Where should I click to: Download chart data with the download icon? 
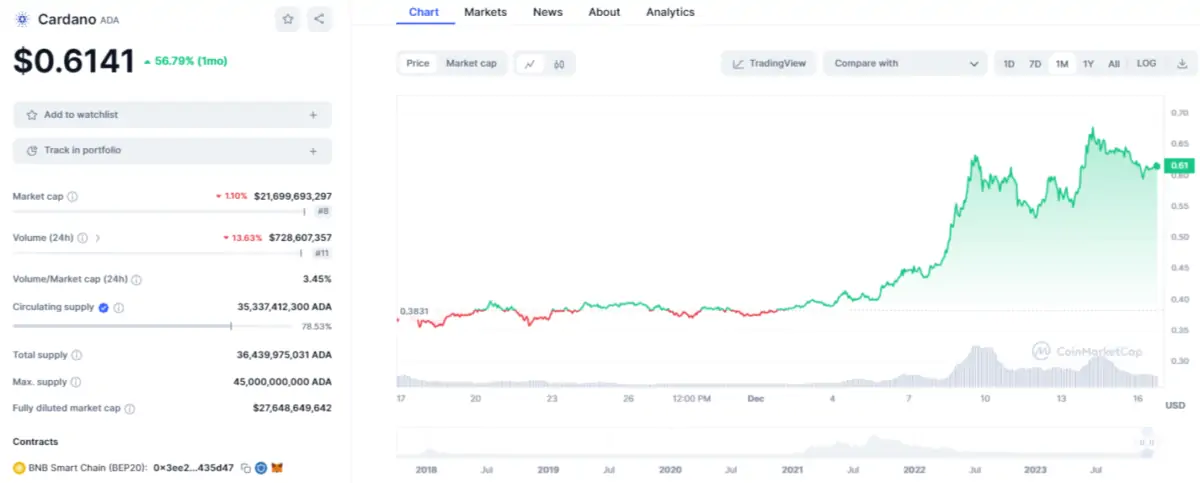[x=1181, y=63]
